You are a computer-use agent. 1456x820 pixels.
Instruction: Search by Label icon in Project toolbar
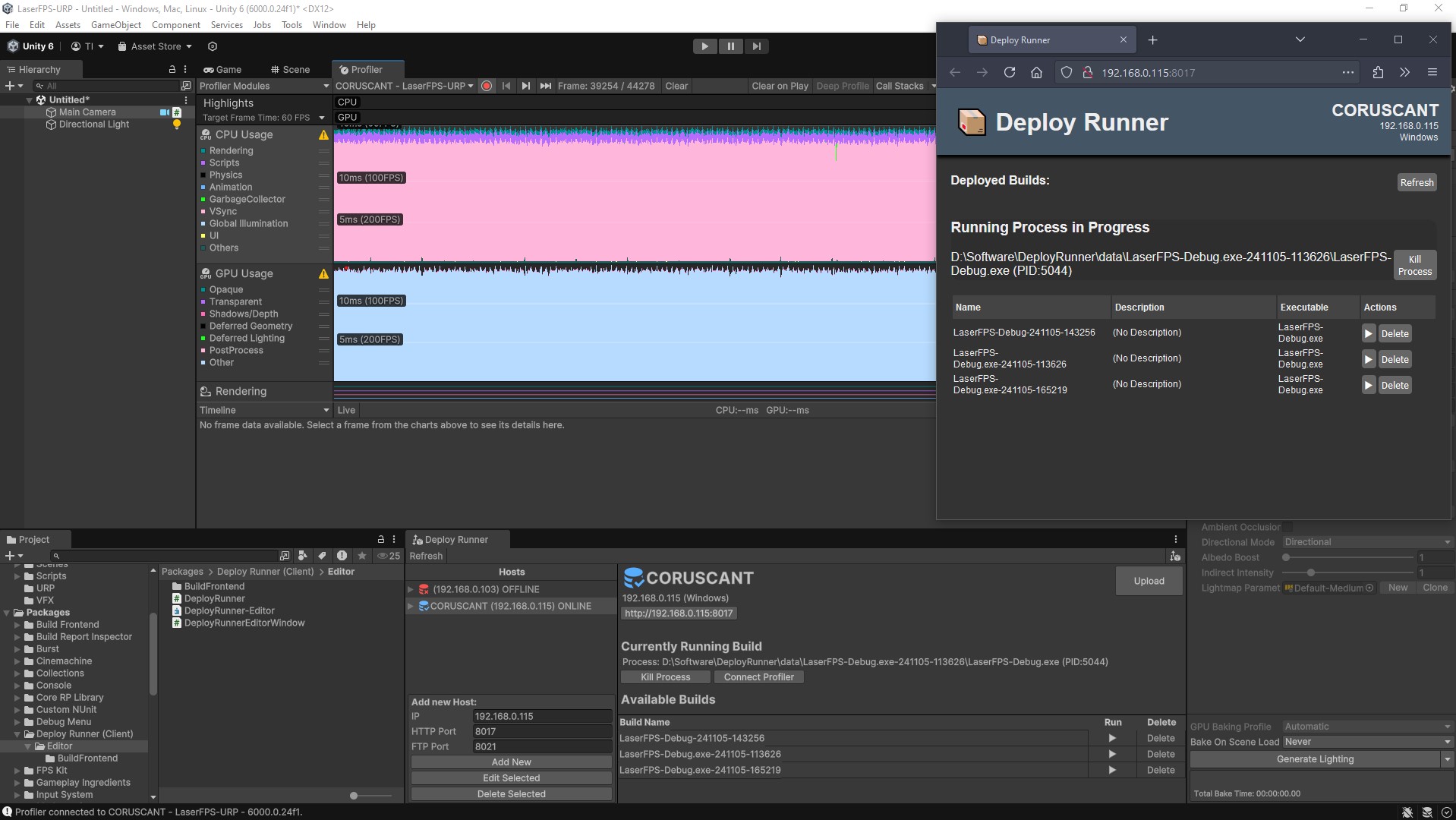[322, 556]
